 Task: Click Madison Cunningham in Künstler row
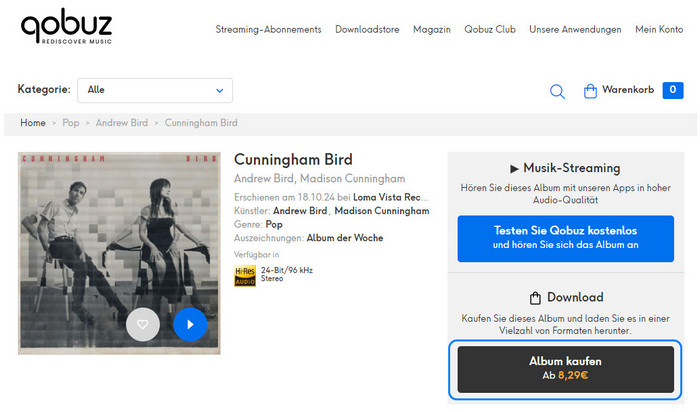click(382, 211)
